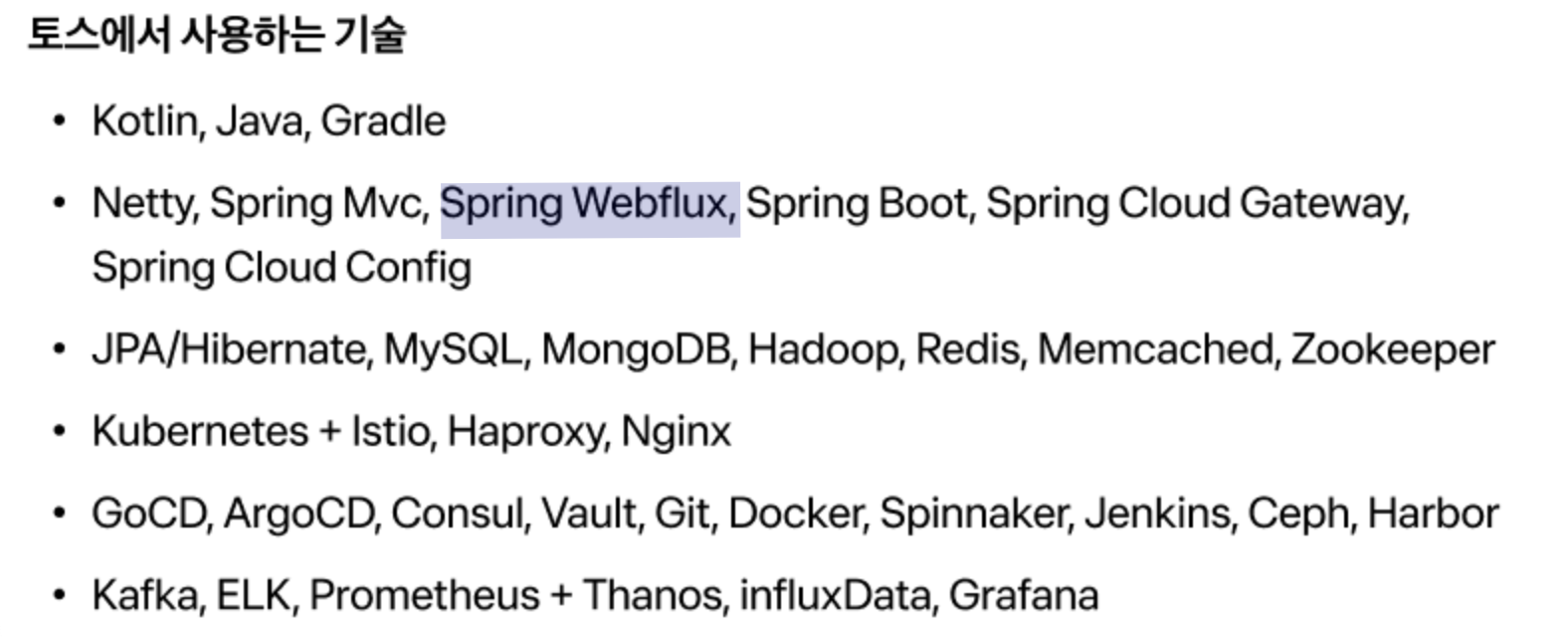
Task: Click the heading '토스에서 사용하는 기술'
Action: [x=216, y=35]
